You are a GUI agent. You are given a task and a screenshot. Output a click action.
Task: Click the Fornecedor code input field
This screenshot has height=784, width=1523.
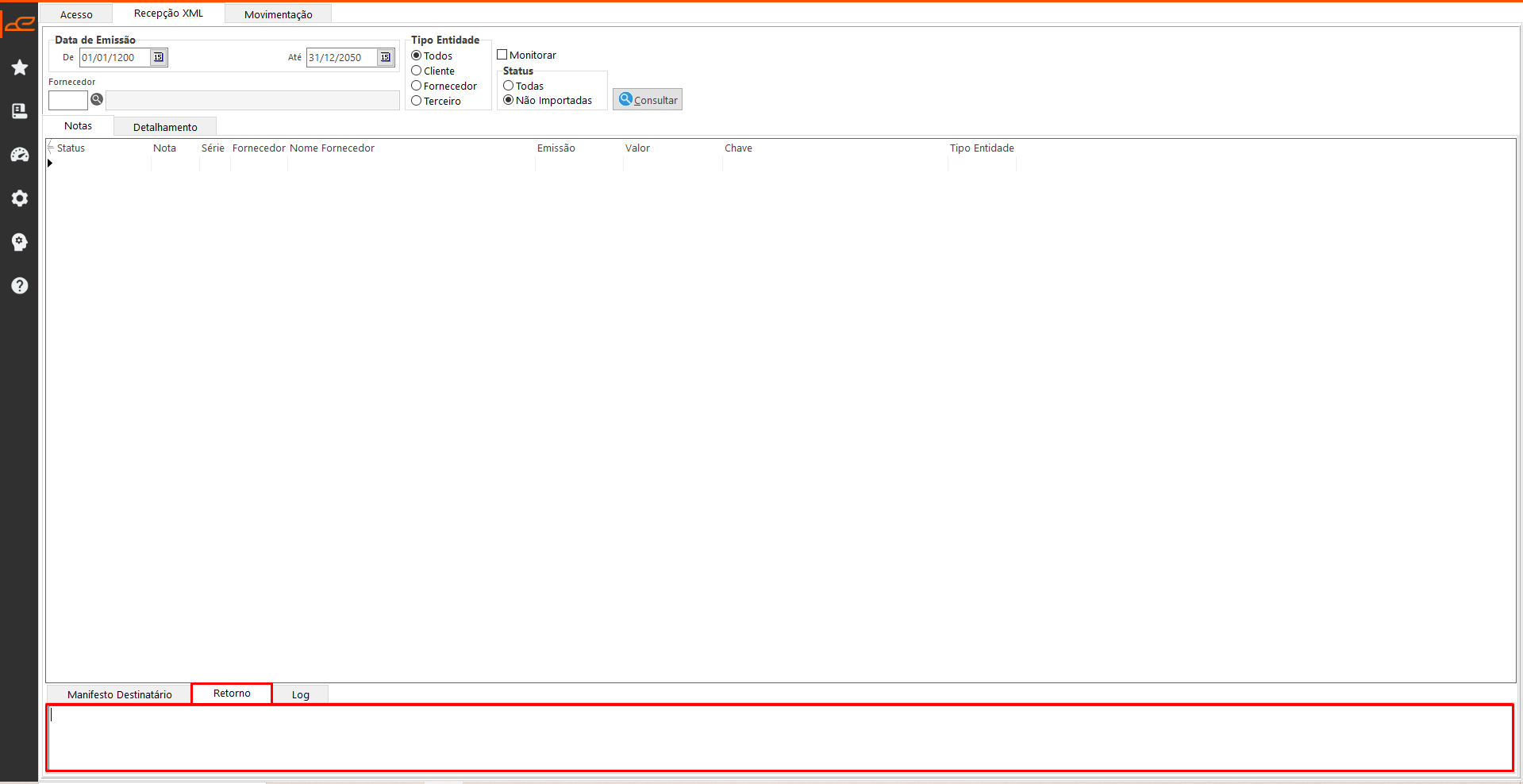tap(68, 101)
